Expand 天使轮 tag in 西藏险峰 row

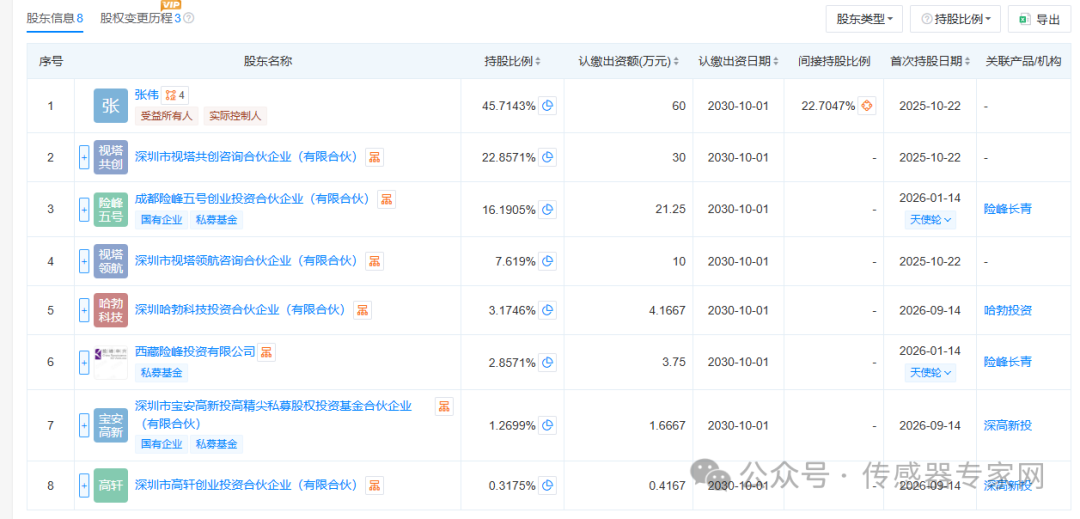(930, 372)
